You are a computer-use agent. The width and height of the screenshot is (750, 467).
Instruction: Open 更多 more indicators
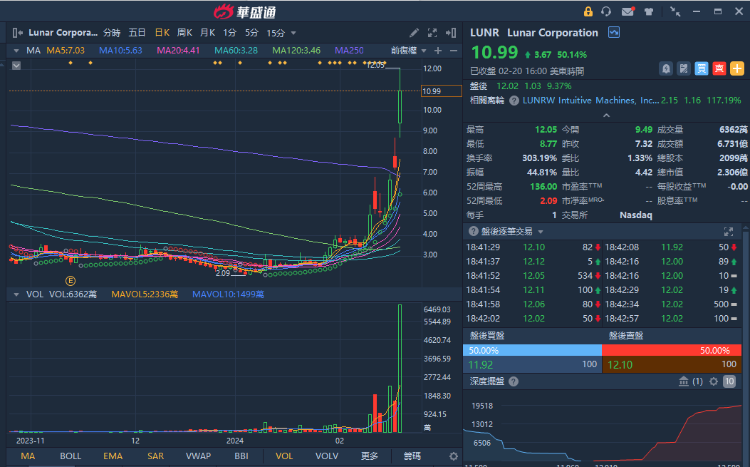pyautogui.click(x=369, y=456)
